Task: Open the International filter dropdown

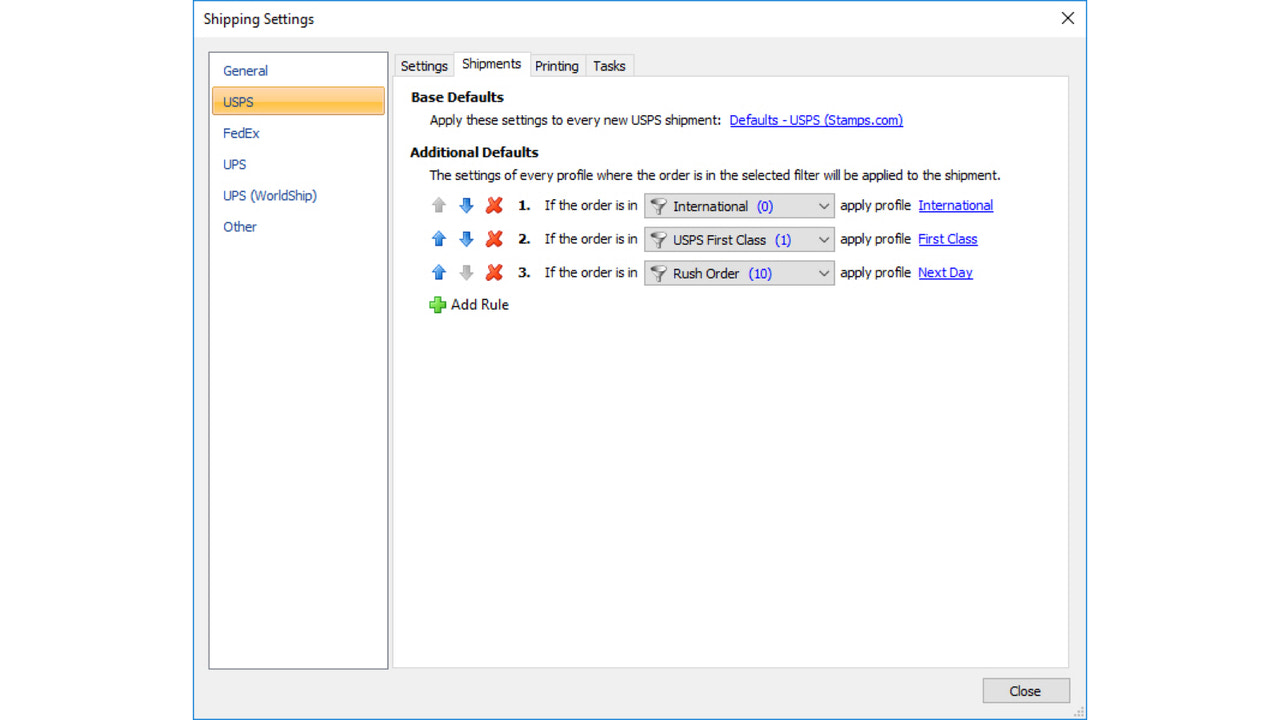Action: [822, 205]
